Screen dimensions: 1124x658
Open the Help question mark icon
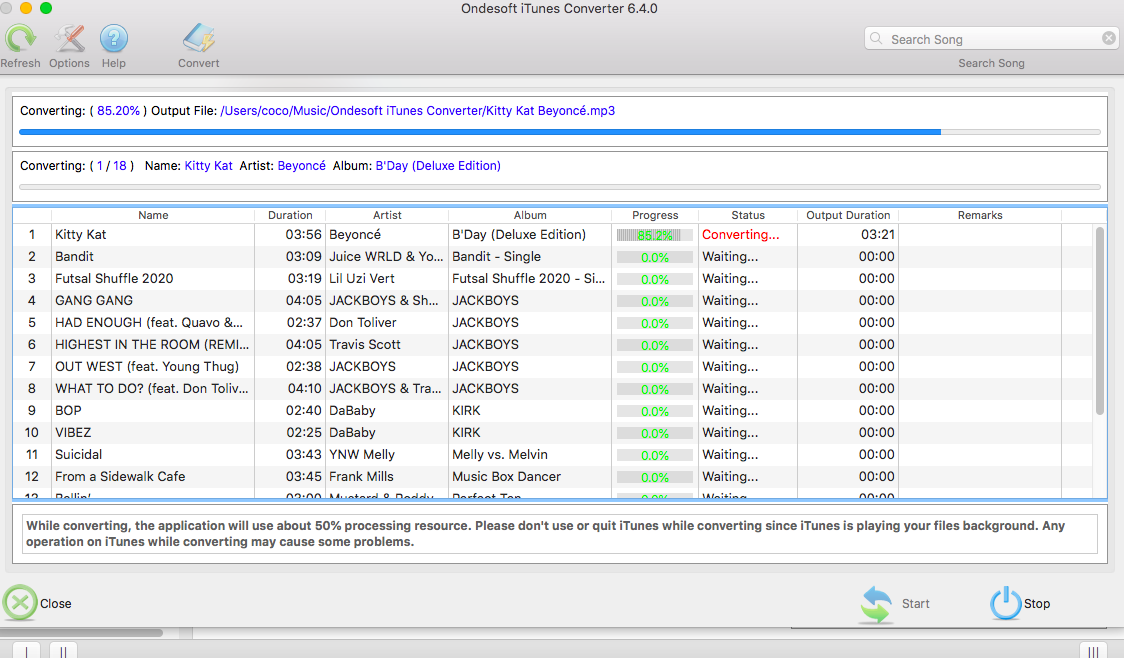(113, 39)
